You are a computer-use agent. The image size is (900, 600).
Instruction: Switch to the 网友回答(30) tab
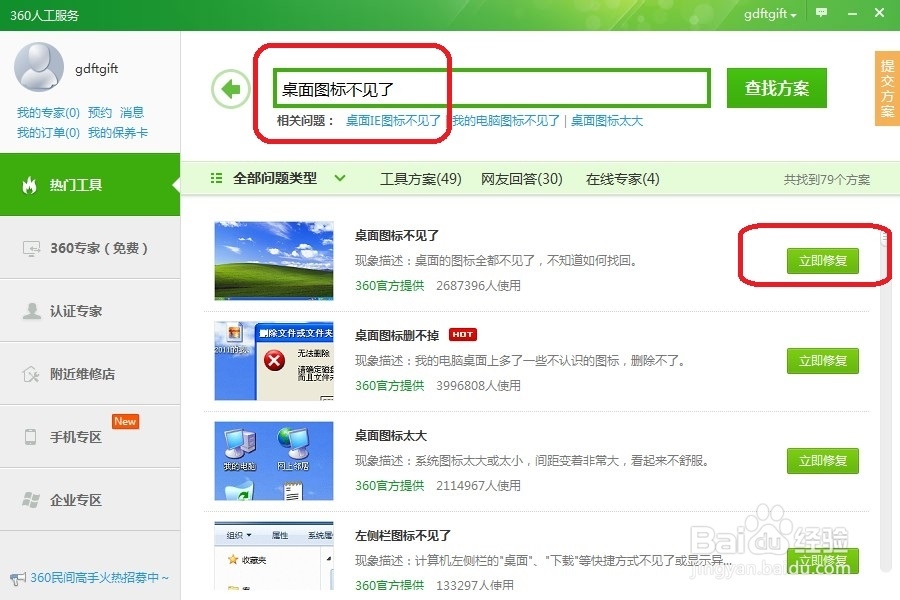tap(522, 179)
